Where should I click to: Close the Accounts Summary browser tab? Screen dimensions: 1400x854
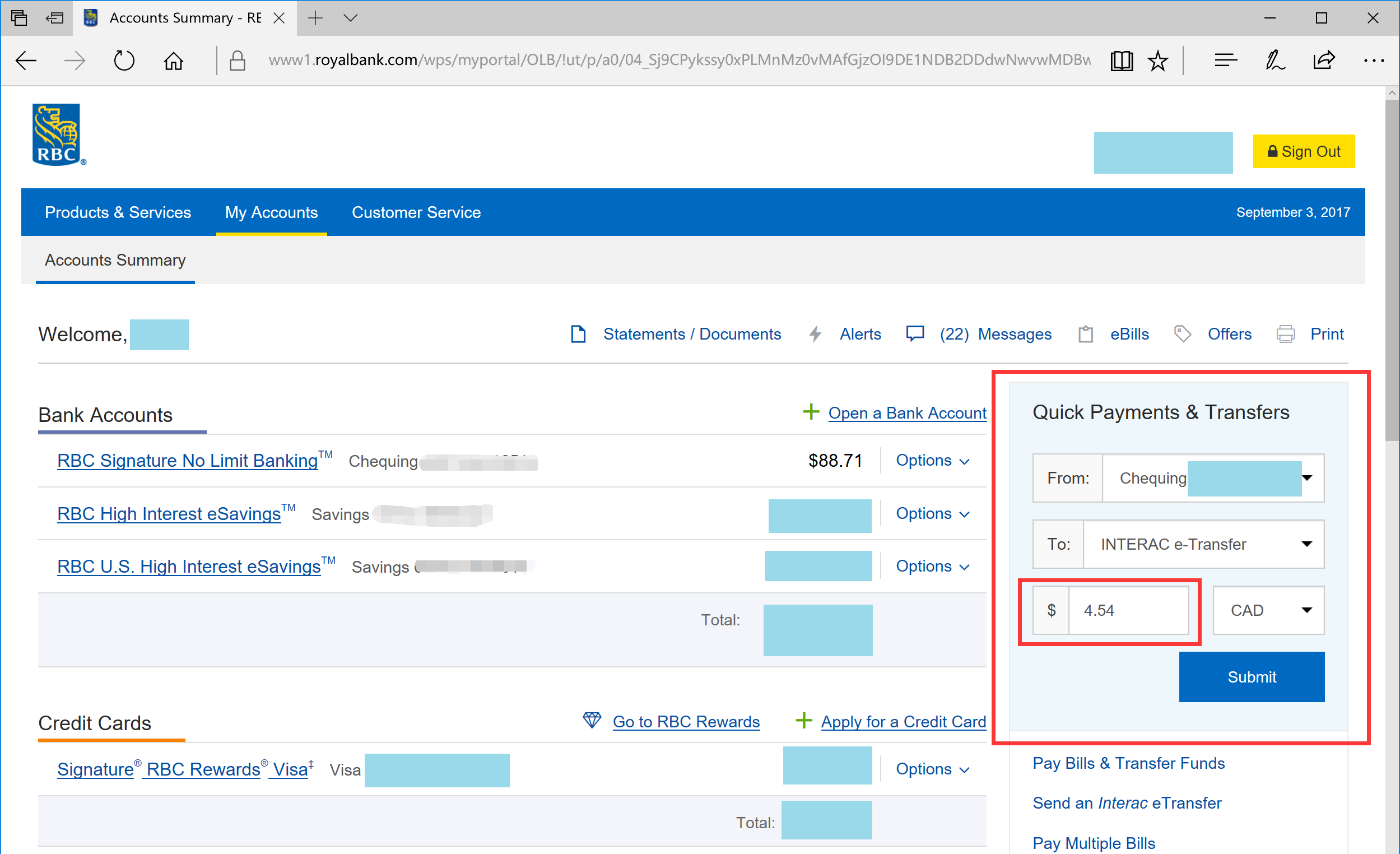(x=278, y=18)
